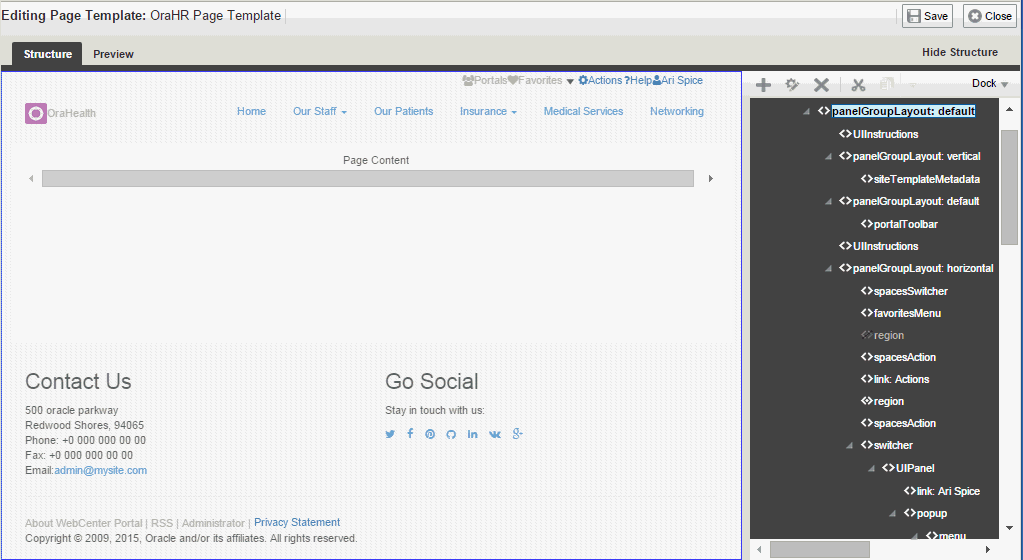
Task: Click the Networking navigation item
Action: point(677,112)
